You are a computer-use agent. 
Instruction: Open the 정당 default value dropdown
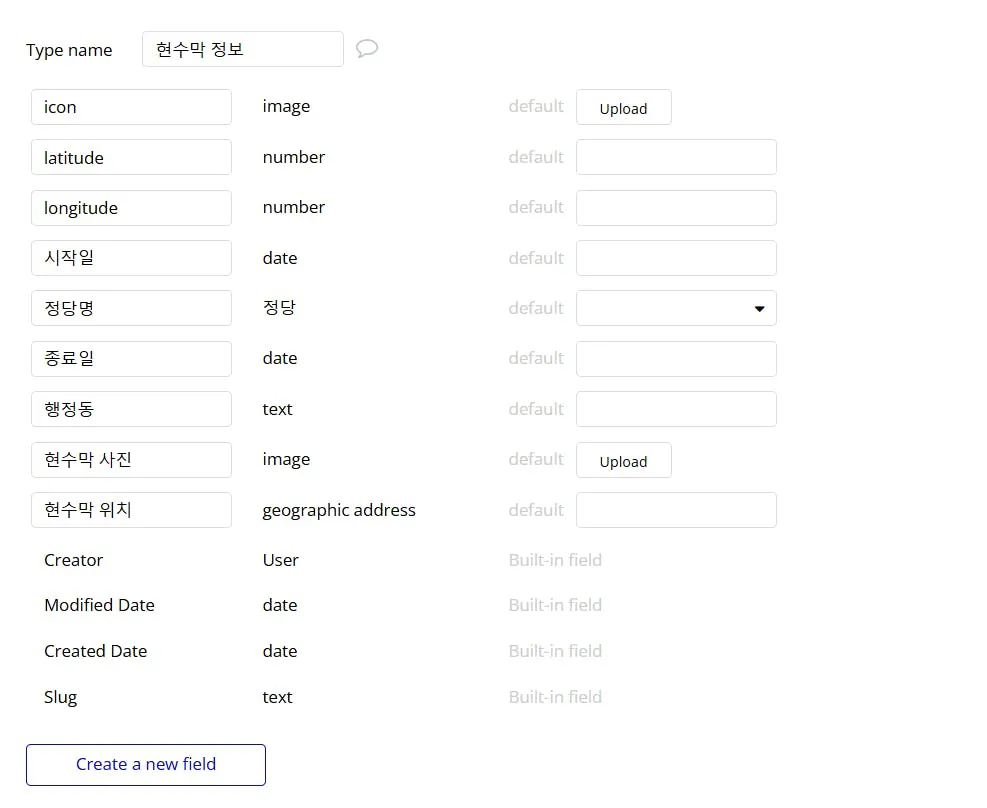(x=676, y=308)
